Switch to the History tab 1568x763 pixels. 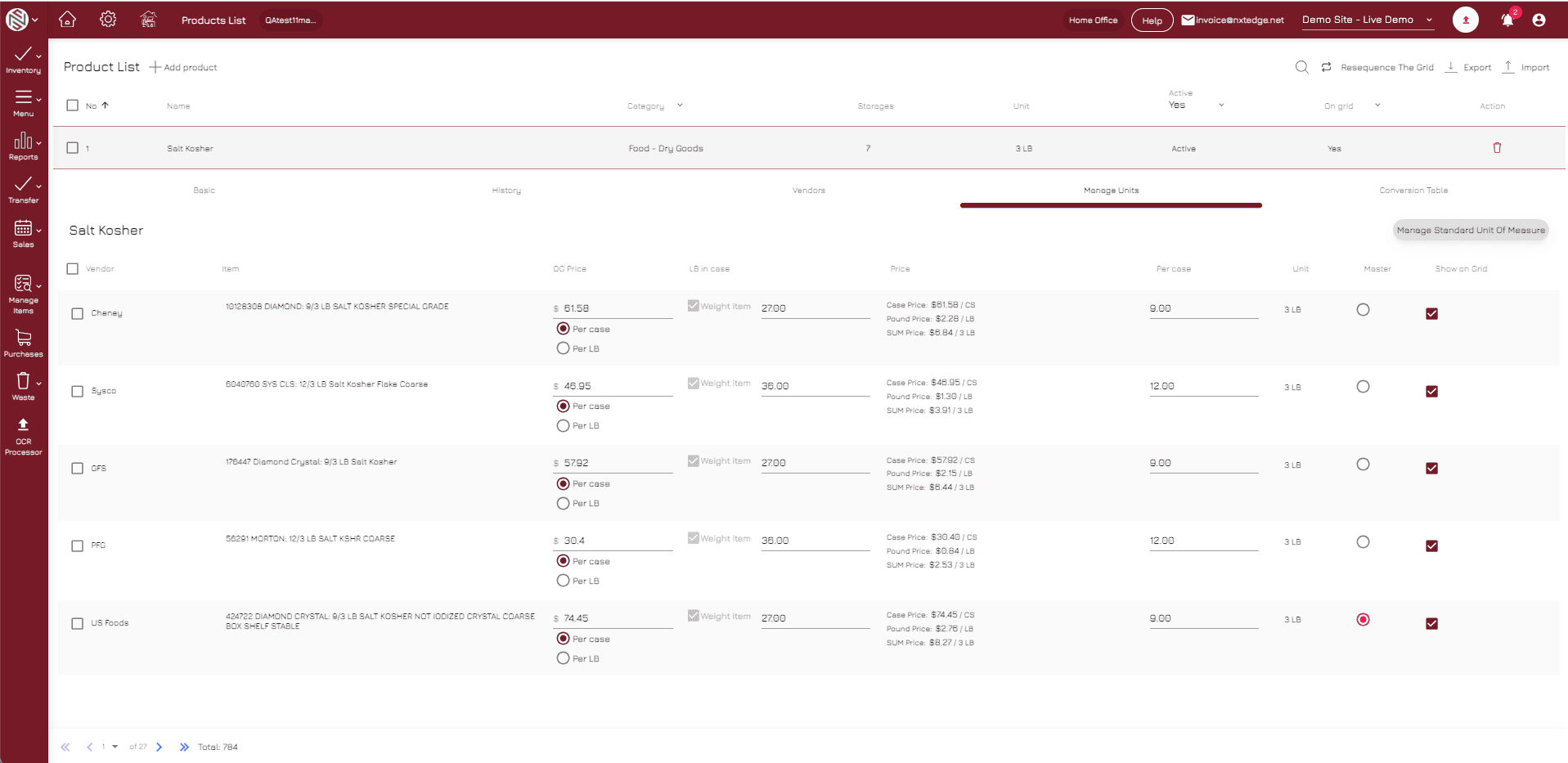506,191
